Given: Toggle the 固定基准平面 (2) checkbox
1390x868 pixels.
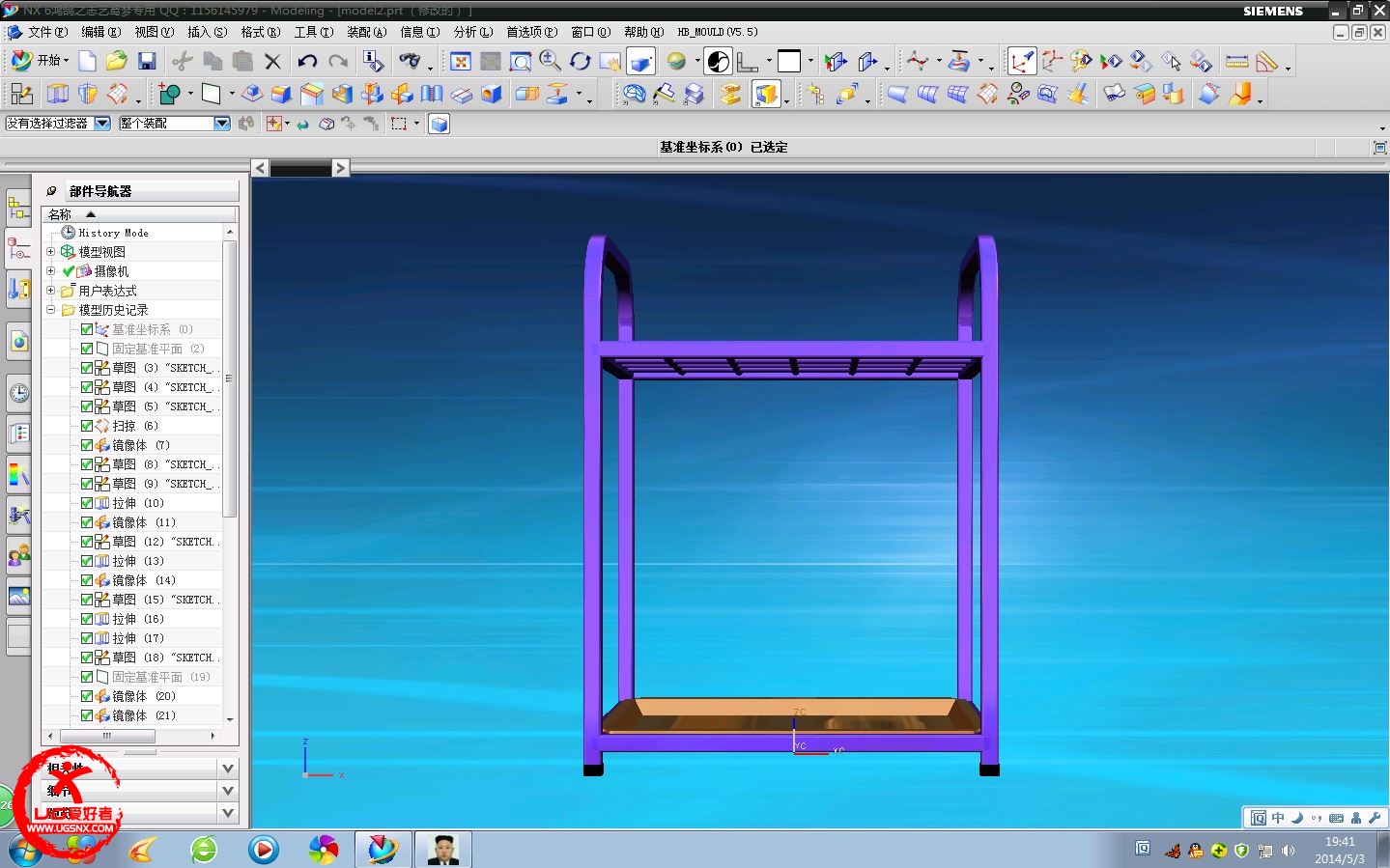Looking at the screenshot, I should (x=87, y=349).
